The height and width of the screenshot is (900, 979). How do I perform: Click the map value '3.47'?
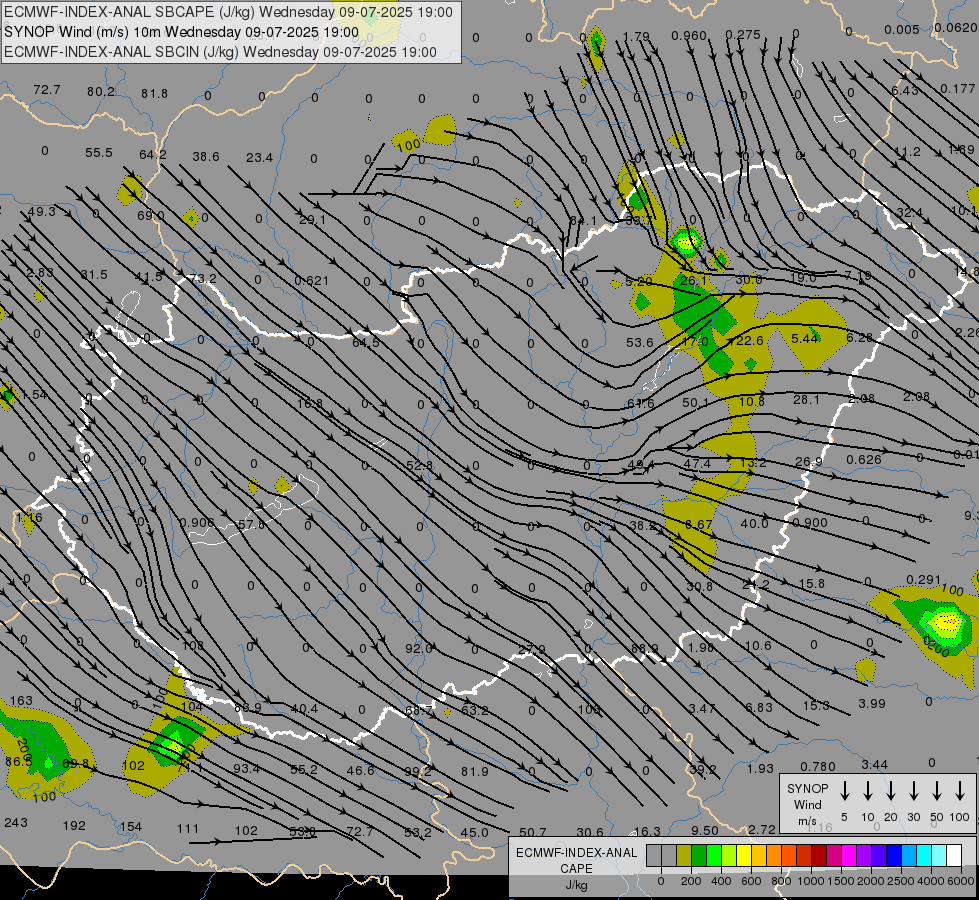click(x=702, y=708)
